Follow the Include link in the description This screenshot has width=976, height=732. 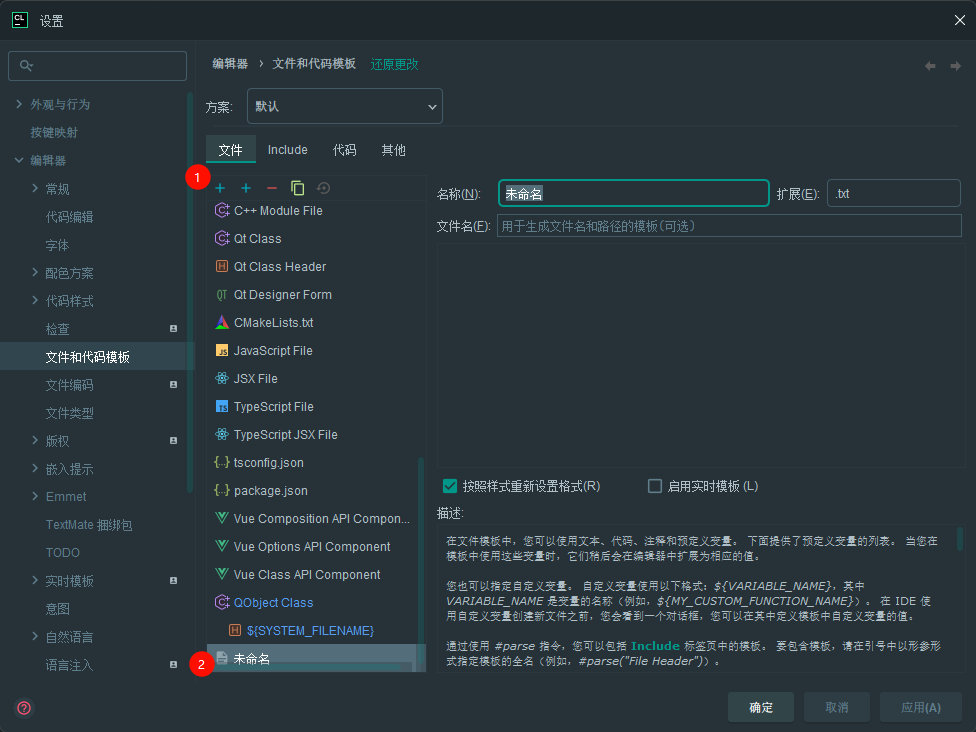pos(655,646)
